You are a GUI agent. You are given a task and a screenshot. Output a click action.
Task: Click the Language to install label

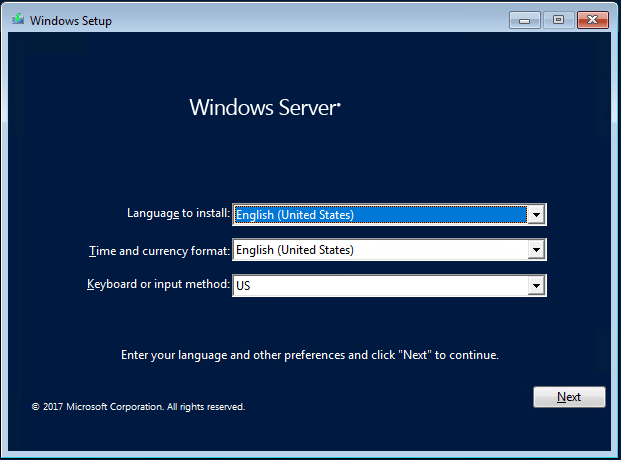pyautogui.click(x=178, y=213)
